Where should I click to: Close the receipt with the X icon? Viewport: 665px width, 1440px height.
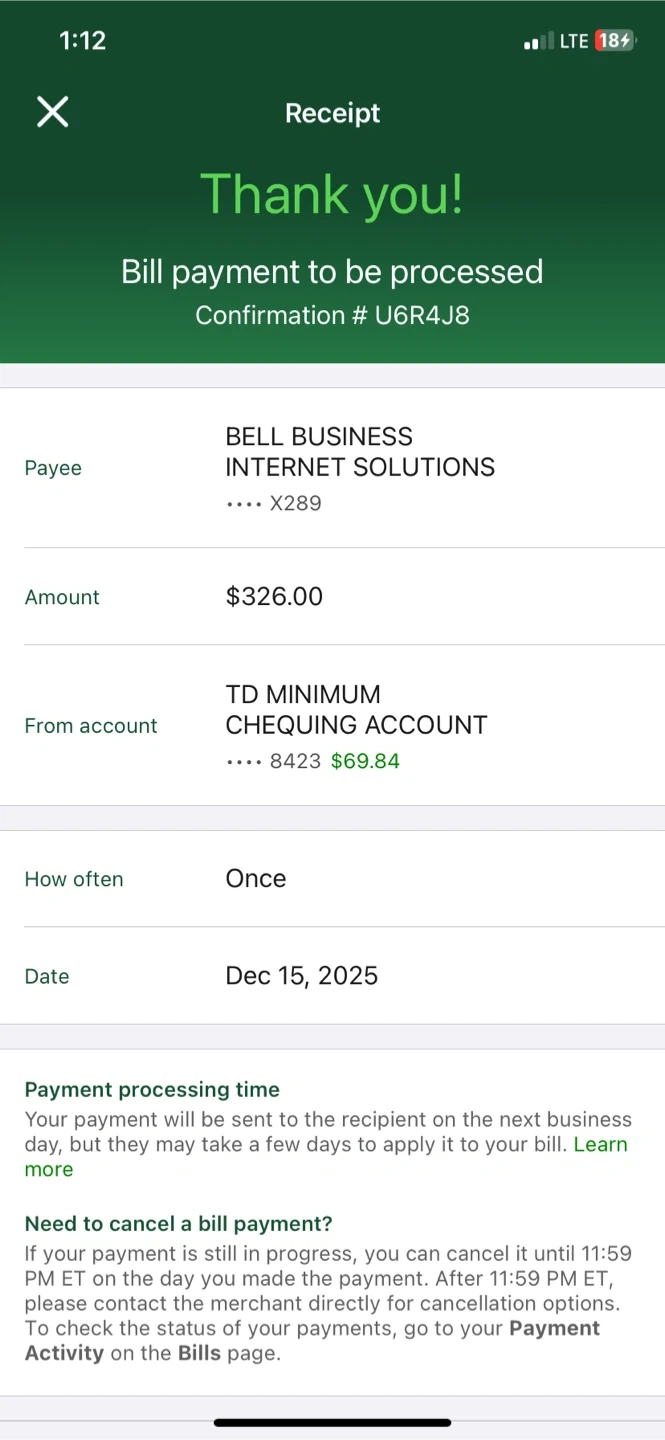click(53, 112)
